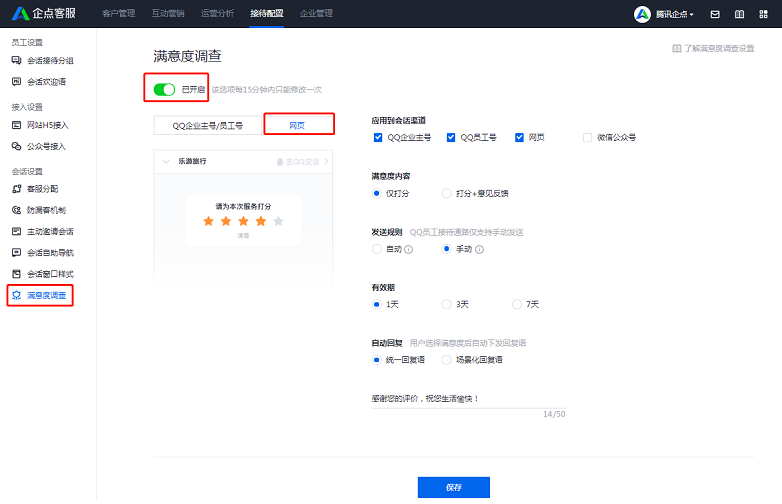
Task: Select 手动 sending rule radio
Action: point(446,249)
